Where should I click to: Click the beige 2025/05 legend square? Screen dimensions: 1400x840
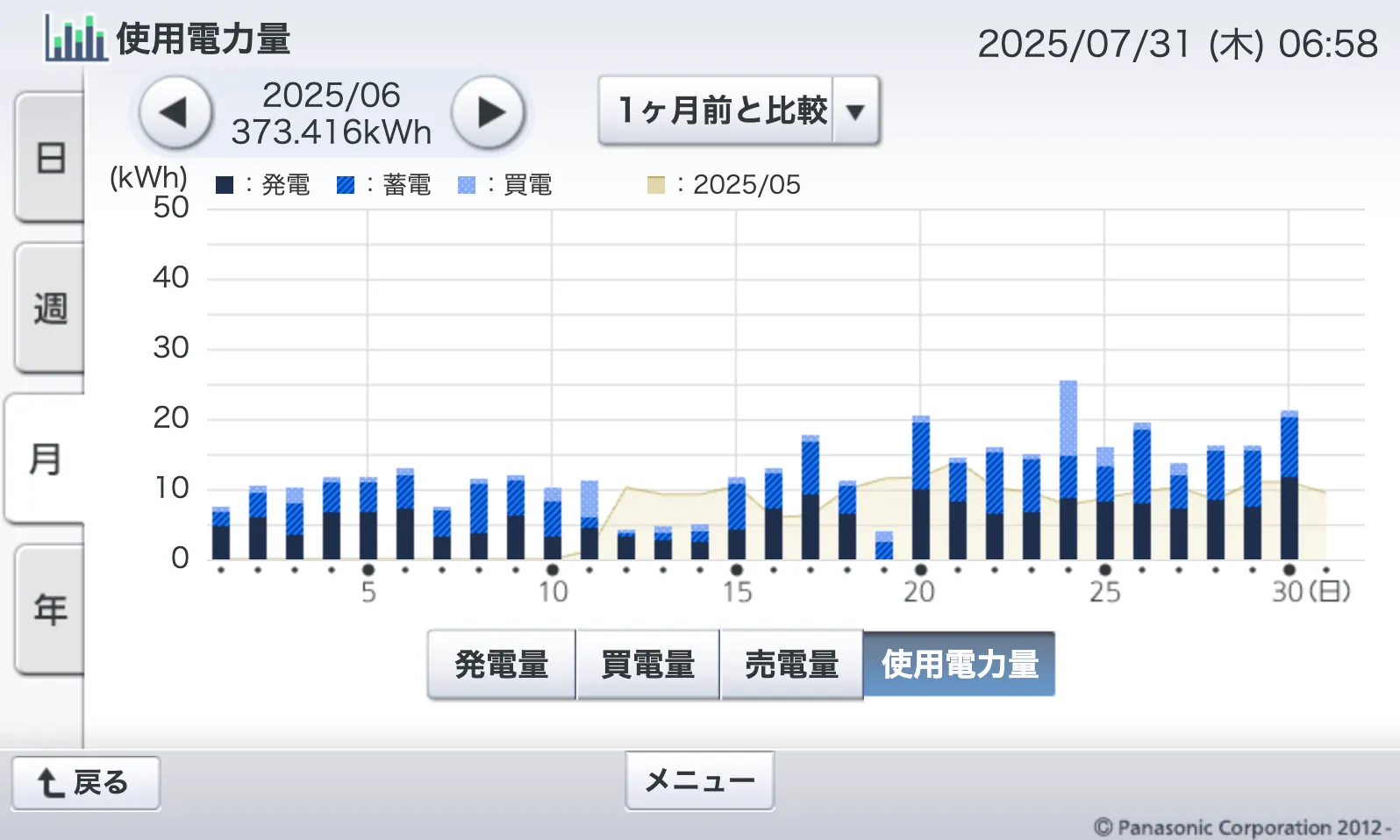655,185
